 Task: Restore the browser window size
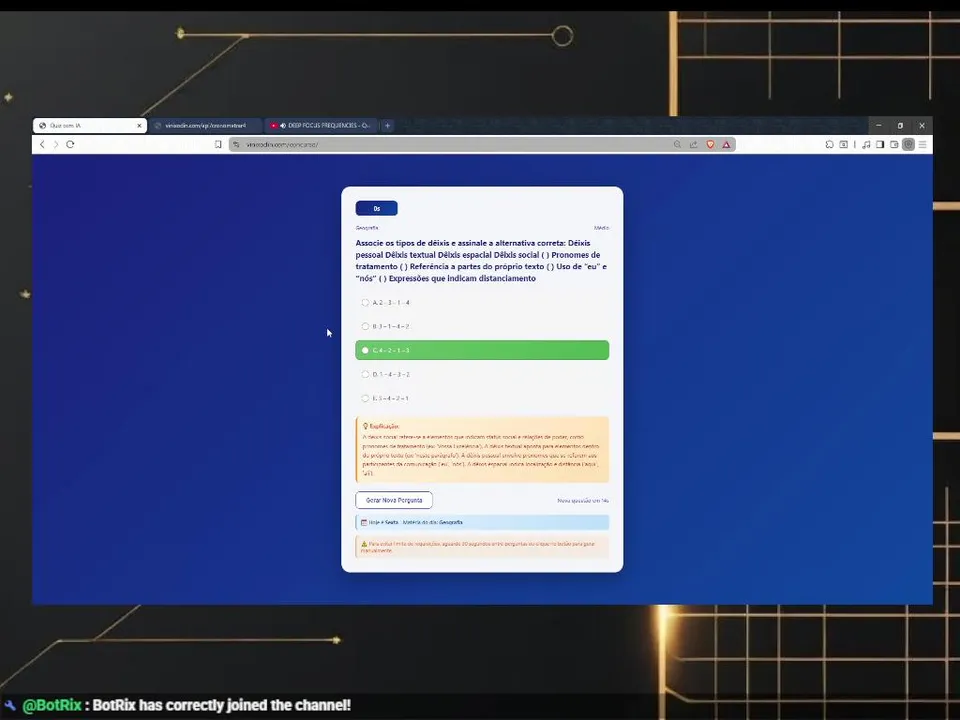tap(900, 126)
